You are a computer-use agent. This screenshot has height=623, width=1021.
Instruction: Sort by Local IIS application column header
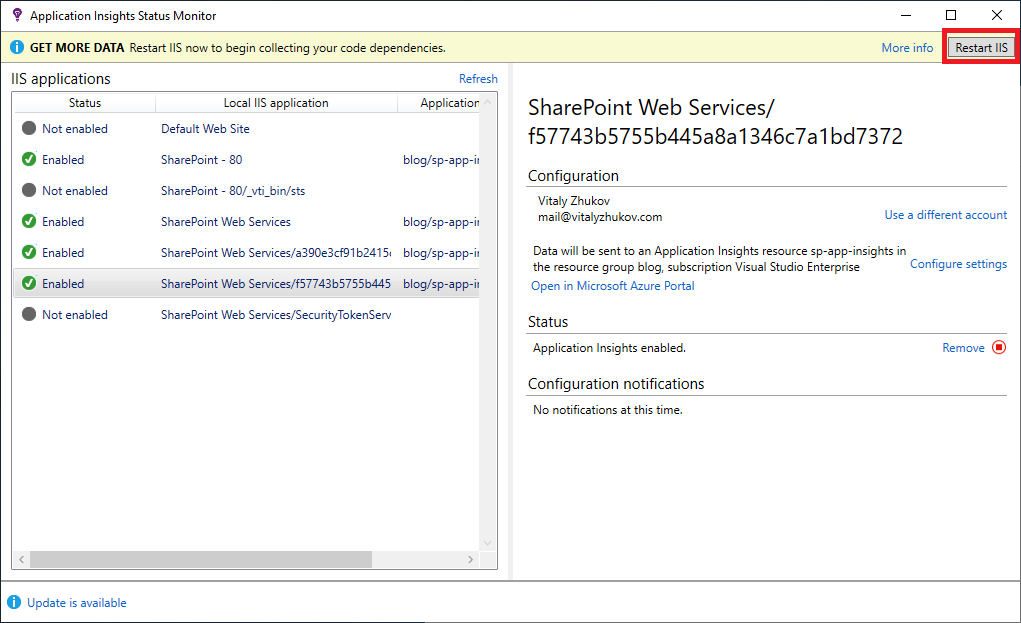(x=276, y=103)
